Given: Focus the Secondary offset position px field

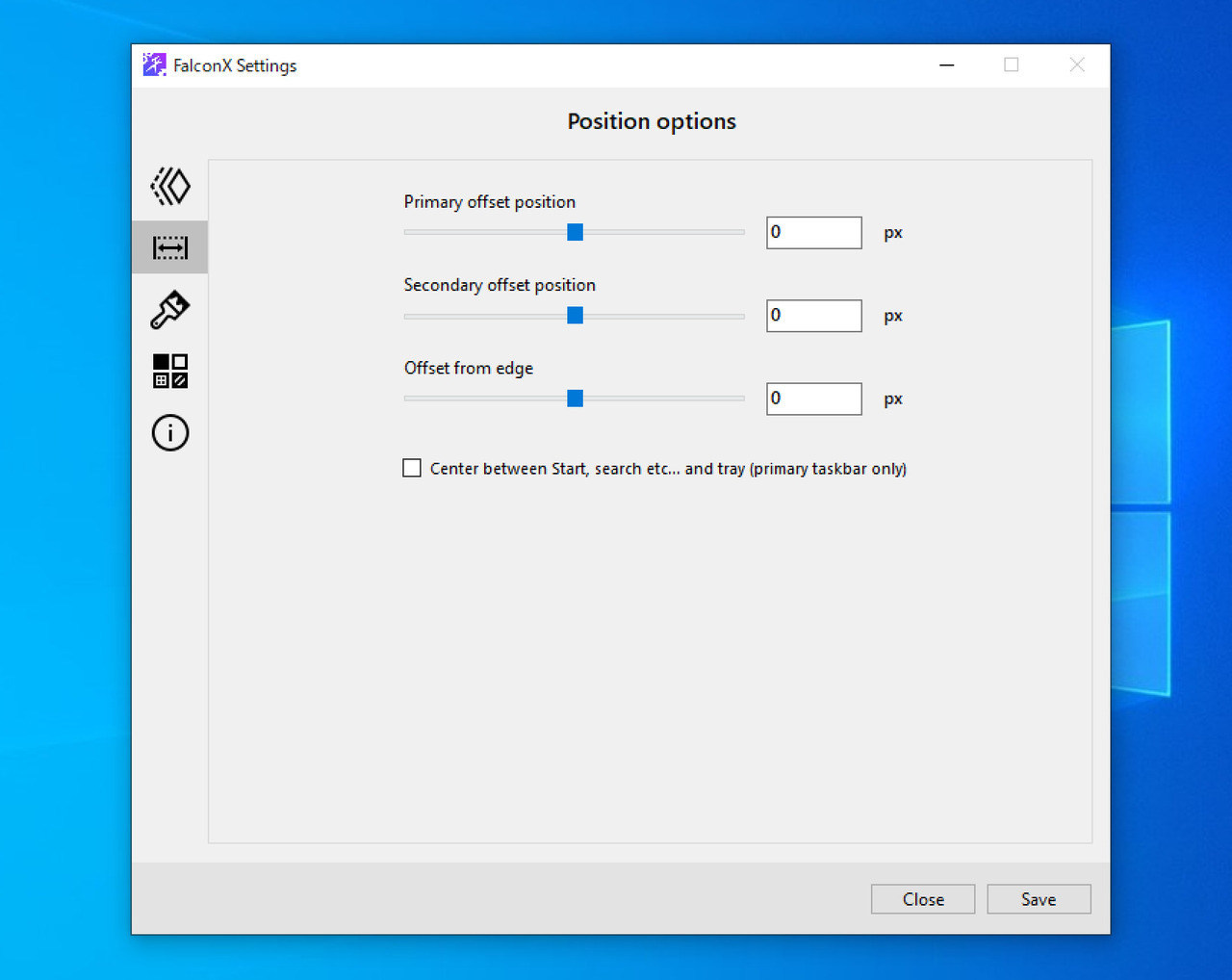Looking at the screenshot, I should 813,316.
